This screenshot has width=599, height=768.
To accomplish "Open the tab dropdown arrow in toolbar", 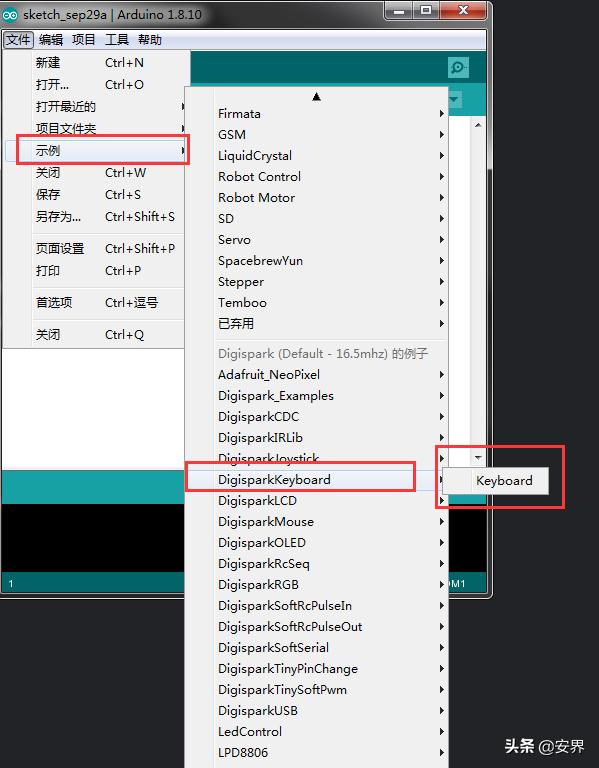I will 454,99.
